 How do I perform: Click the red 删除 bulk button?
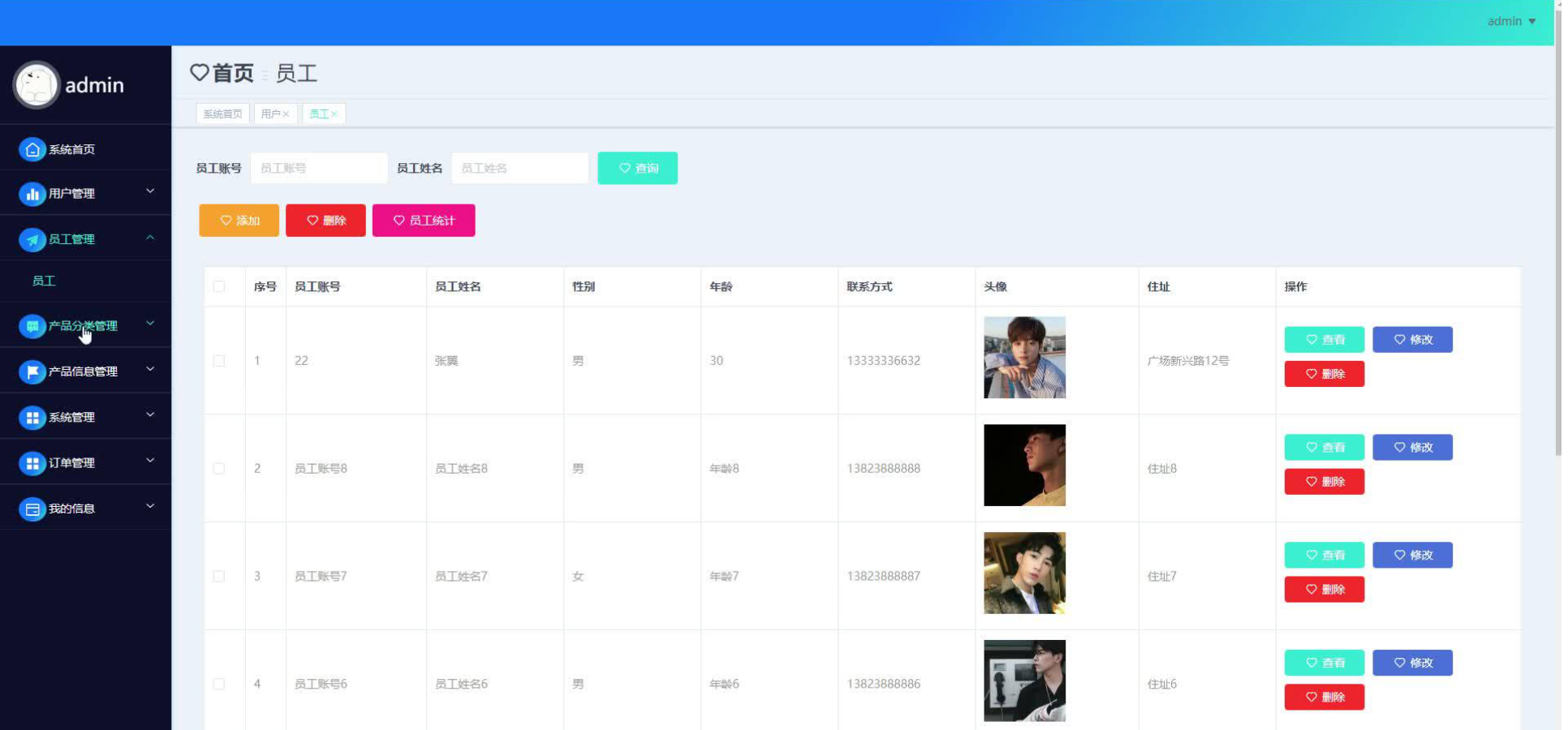coord(325,221)
